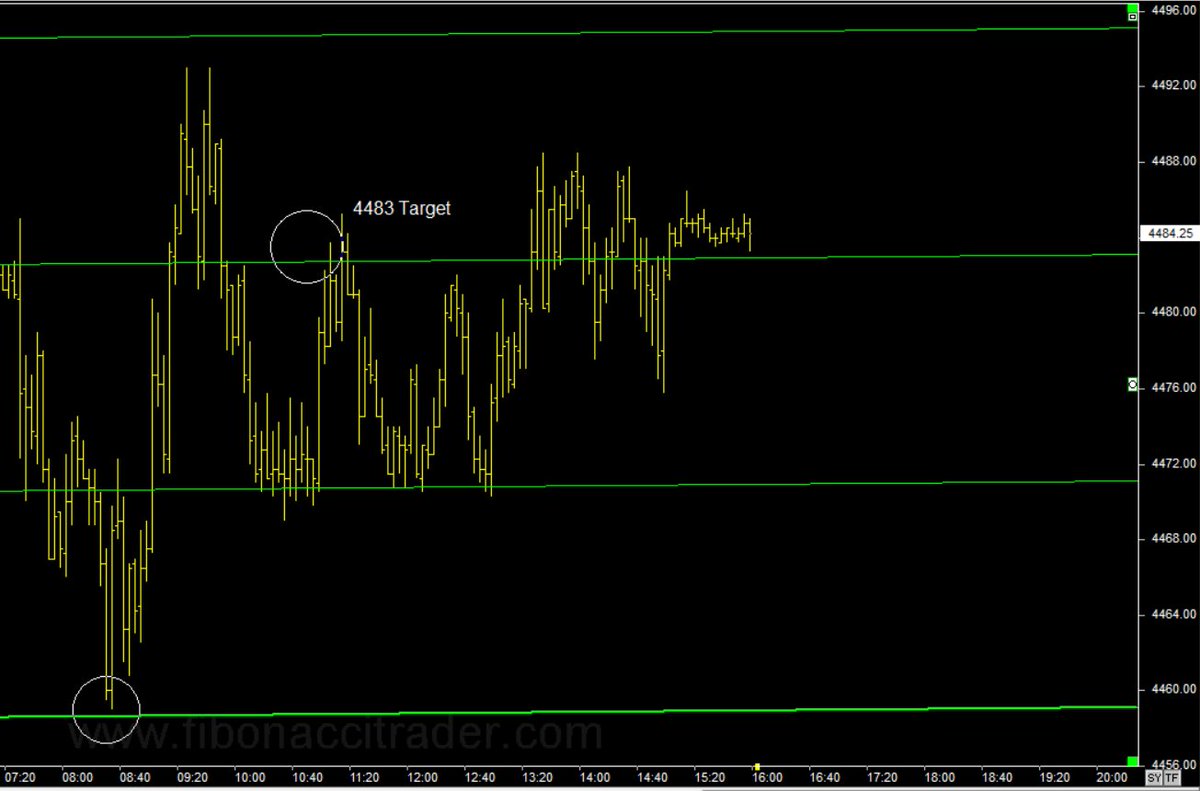Screen dimensions: 1200x791
Task: Click the yellow marker near 16:00 on the time axis
Action: [x=757, y=767]
